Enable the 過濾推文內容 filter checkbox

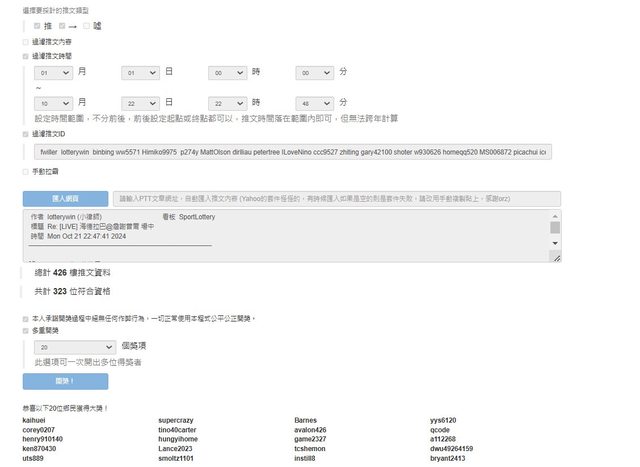click(25, 42)
